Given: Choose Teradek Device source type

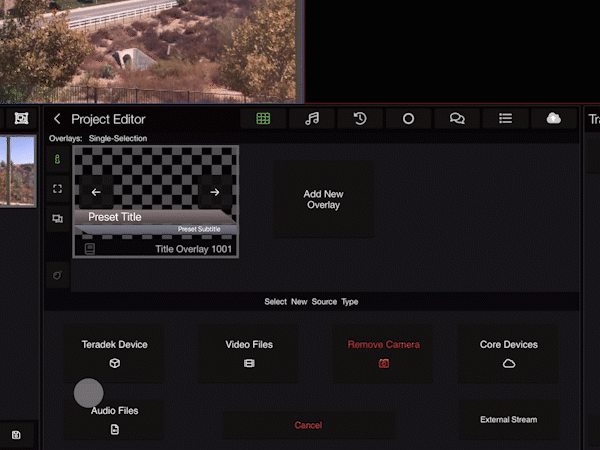Looking at the screenshot, I should [x=114, y=352].
